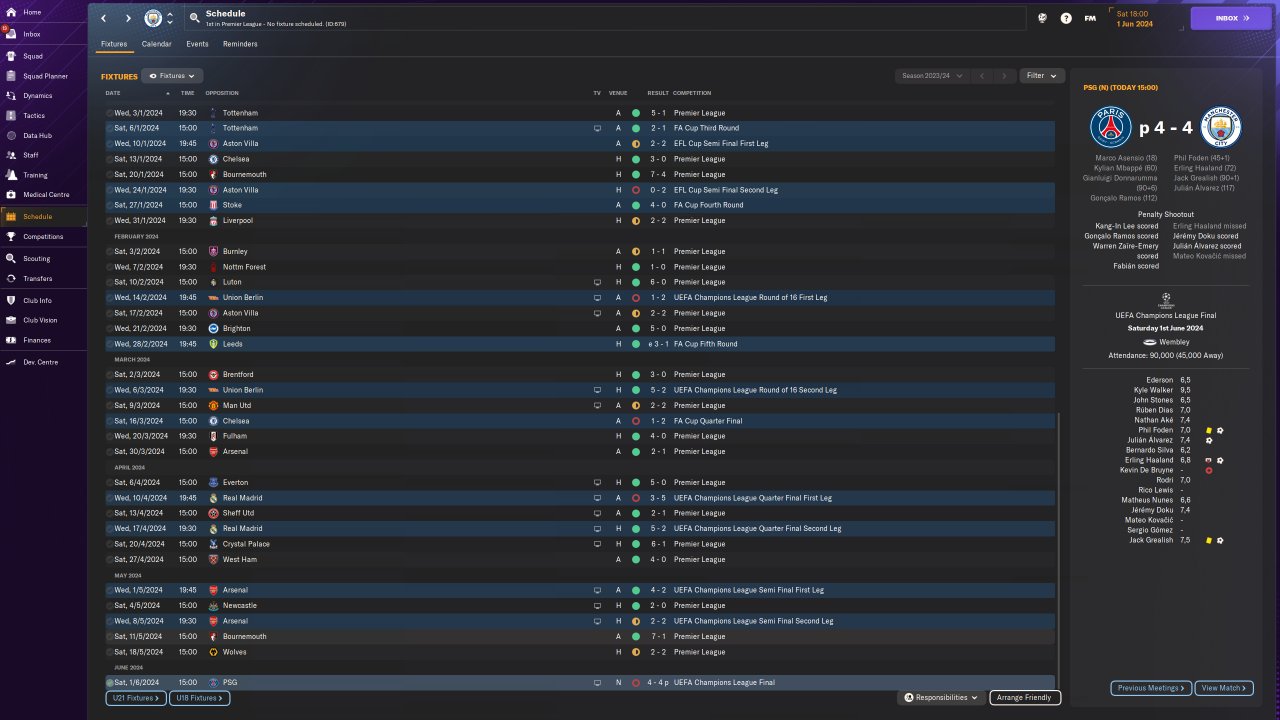Image resolution: width=1280 pixels, height=720 pixels.
Task: Open Finances from the sidebar
Action: [x=36, y=340]
